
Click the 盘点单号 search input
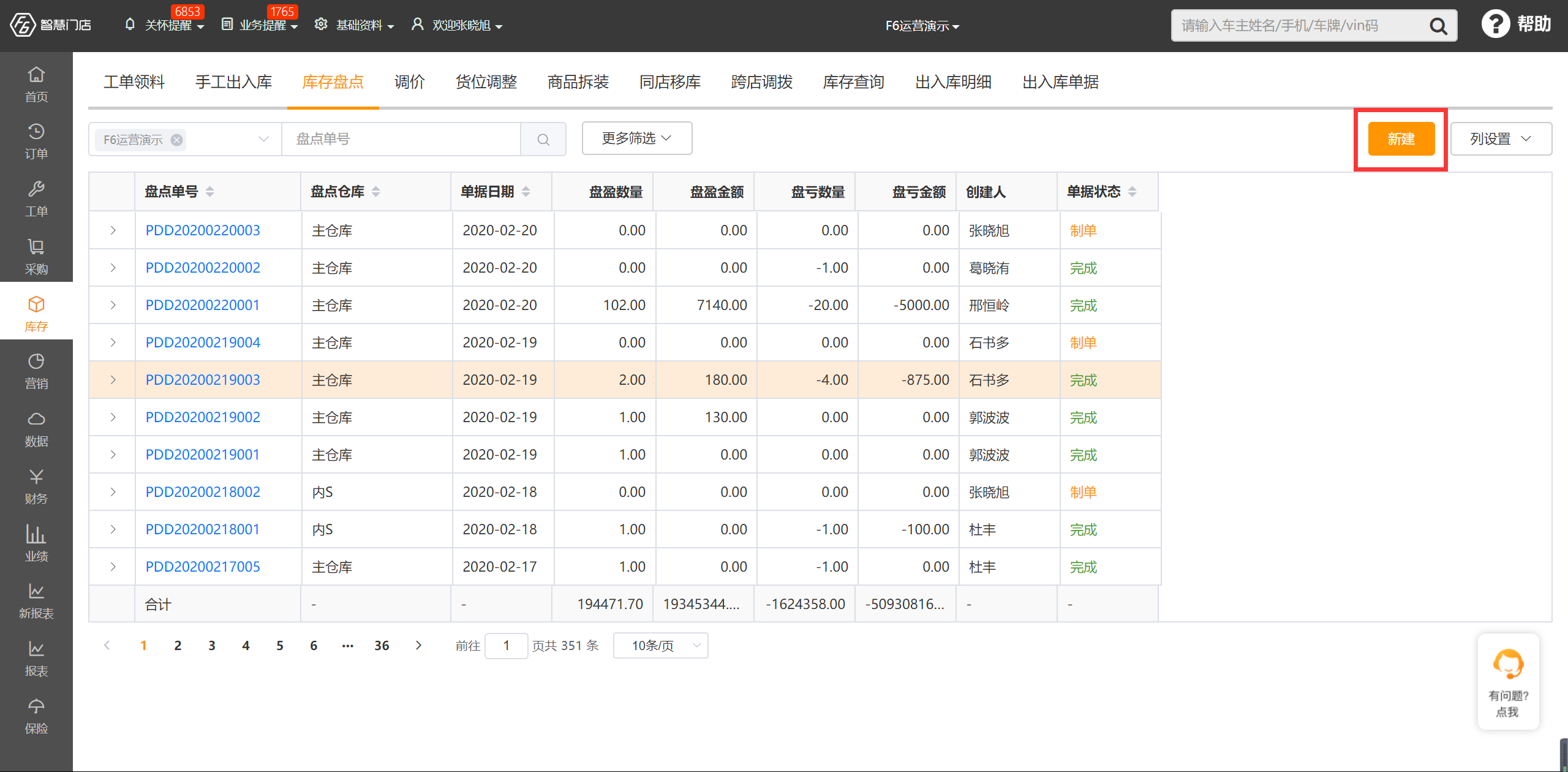point(401,139)
